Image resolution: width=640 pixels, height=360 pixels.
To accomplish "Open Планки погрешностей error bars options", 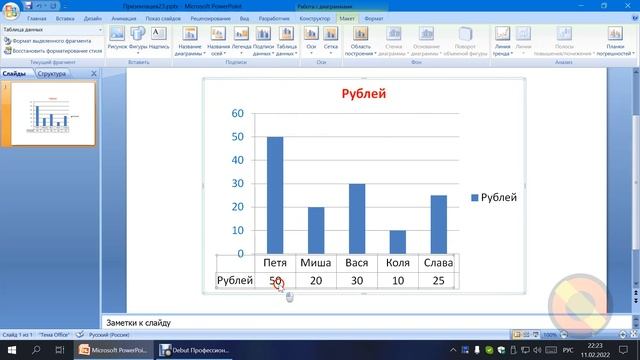I will [x=615, y=41].
